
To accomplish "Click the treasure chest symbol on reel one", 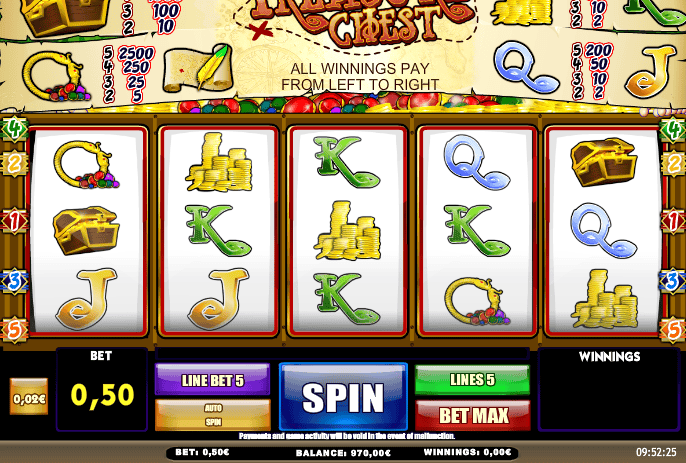I will point(86,231).
